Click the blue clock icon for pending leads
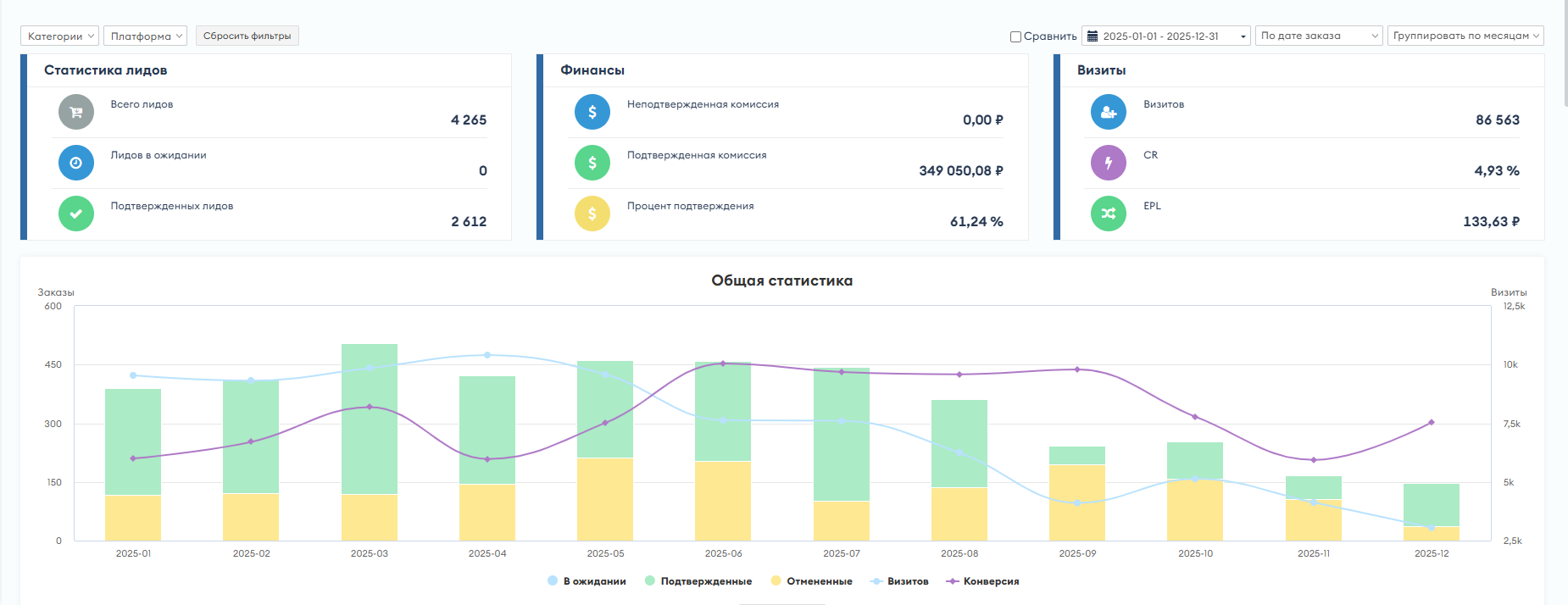This screenshot has height=605, width=1568. pos(75,163)
